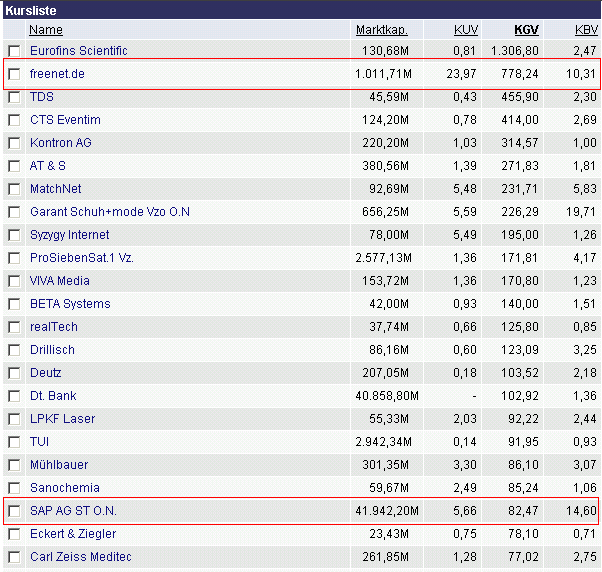Open the Kontron AG link
The width and height of the screenshot is (602, 572).
click(x=60, y=143)
